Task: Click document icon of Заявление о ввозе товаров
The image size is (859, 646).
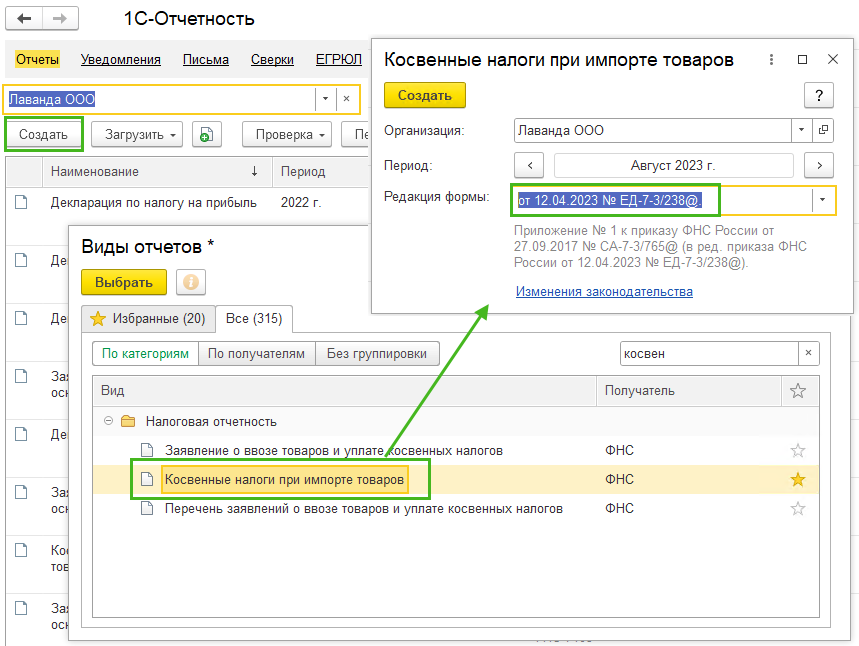Action: (x=147, y=450)
